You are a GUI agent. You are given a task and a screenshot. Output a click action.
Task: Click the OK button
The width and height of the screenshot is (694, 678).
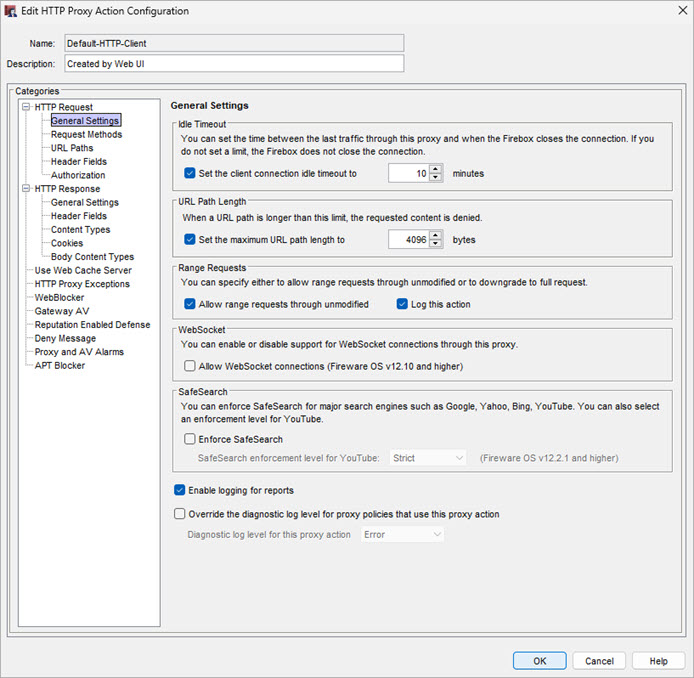click(539, 661)
